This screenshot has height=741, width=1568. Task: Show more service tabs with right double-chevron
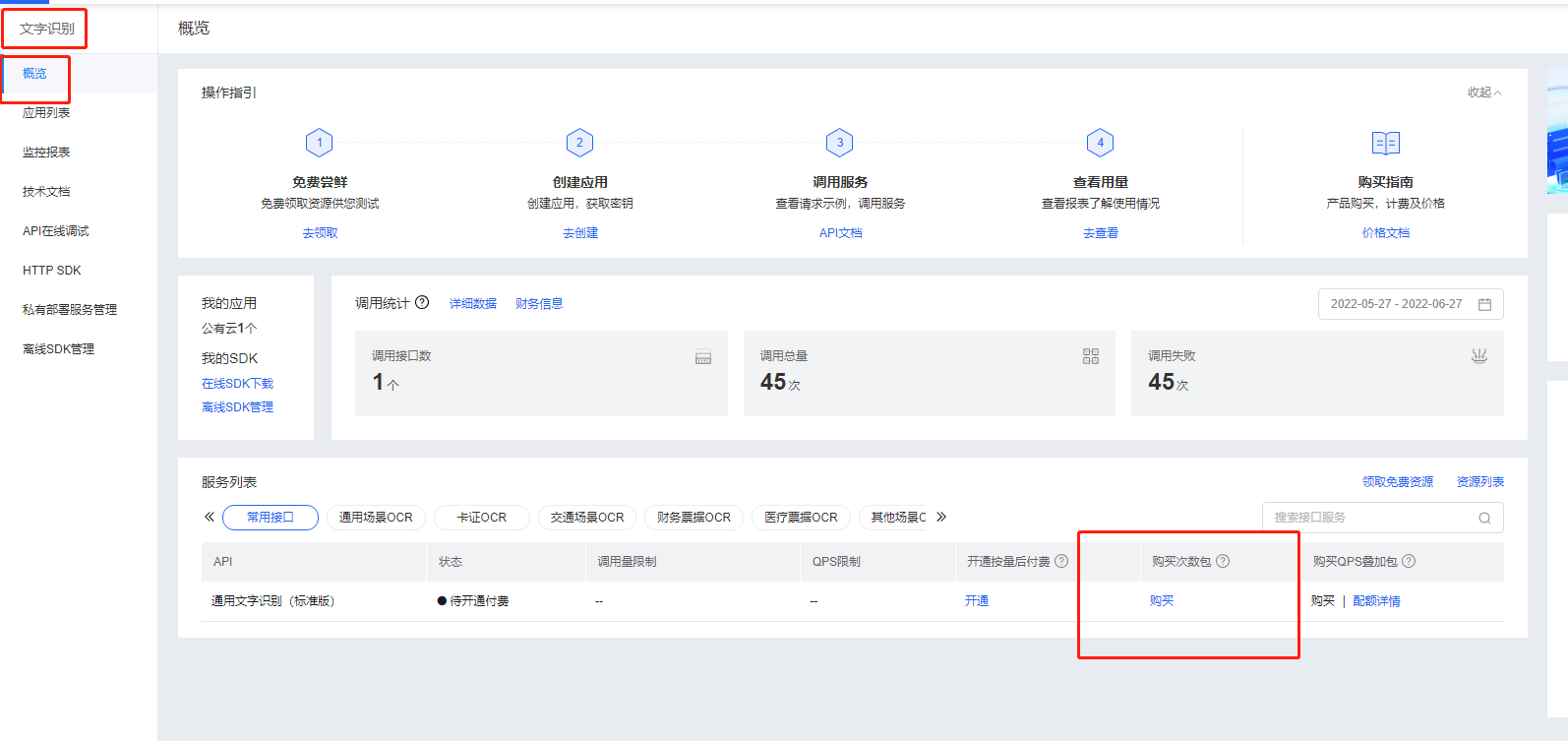(x=941, y=517)
